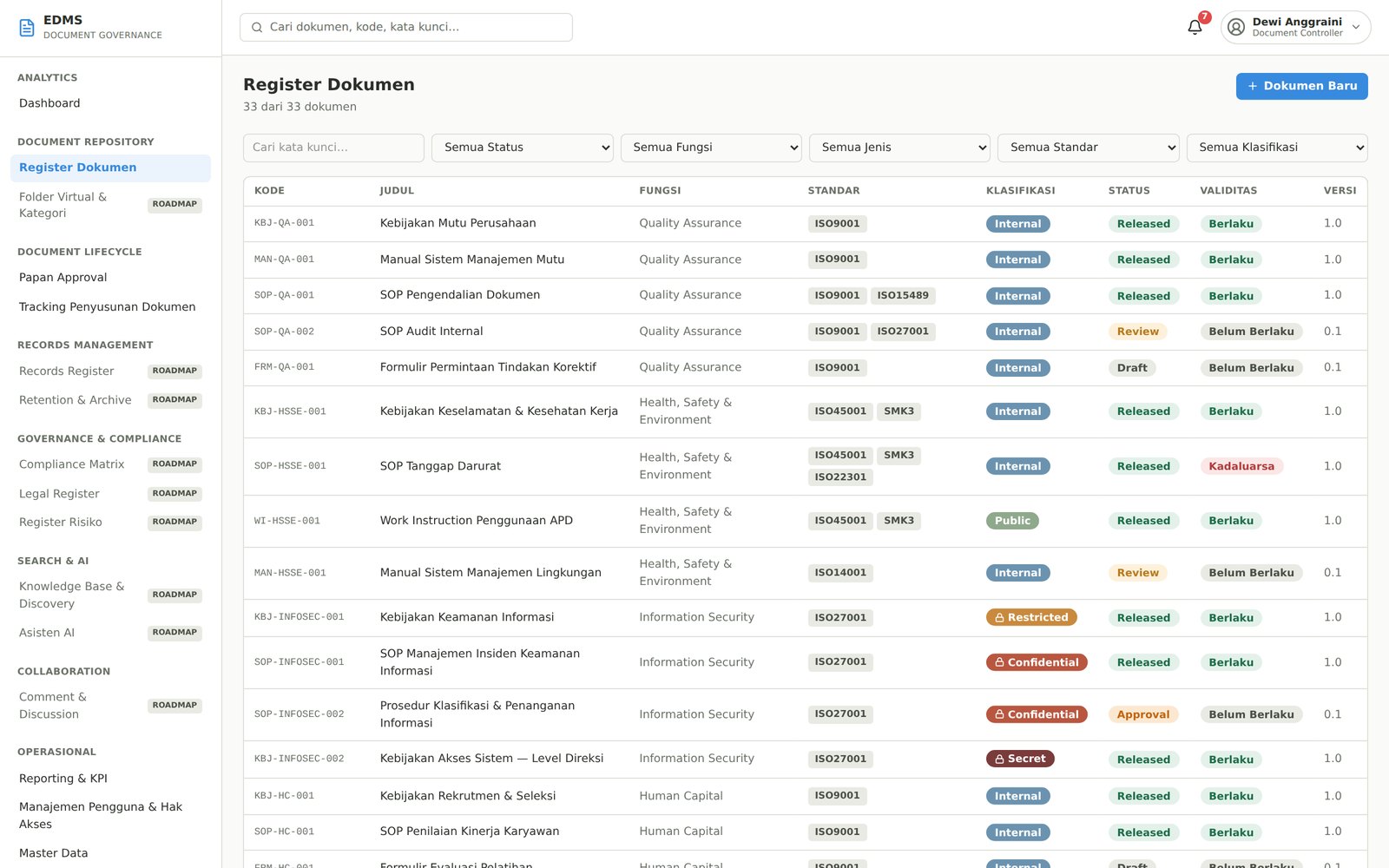Click the user avatar icon beside Dewi Anggraini
This screenshot has width=1389, height=868.
click(1236, 27)
